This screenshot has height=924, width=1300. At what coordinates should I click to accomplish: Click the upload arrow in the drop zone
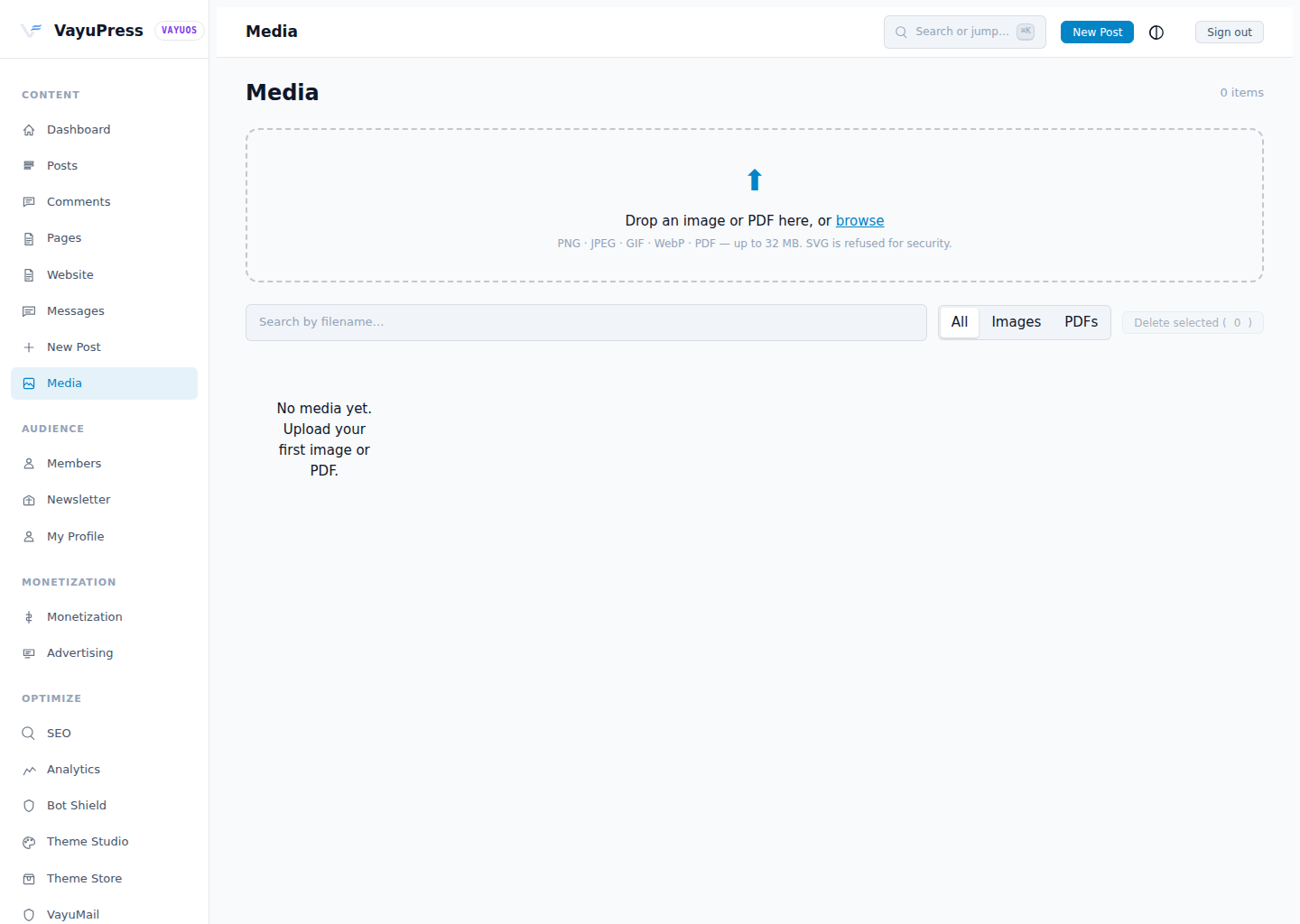click(755, 180)
